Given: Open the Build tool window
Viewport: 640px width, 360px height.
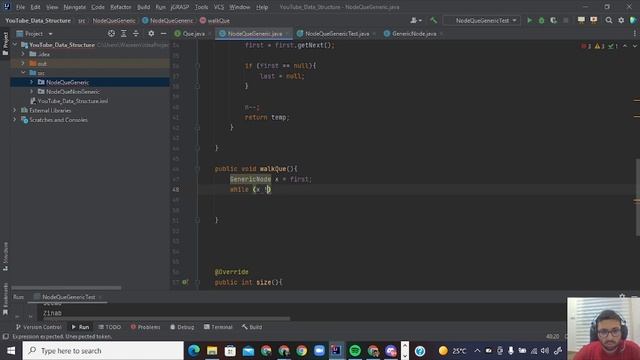Looking at the screenshot, I should click(252, 327).
